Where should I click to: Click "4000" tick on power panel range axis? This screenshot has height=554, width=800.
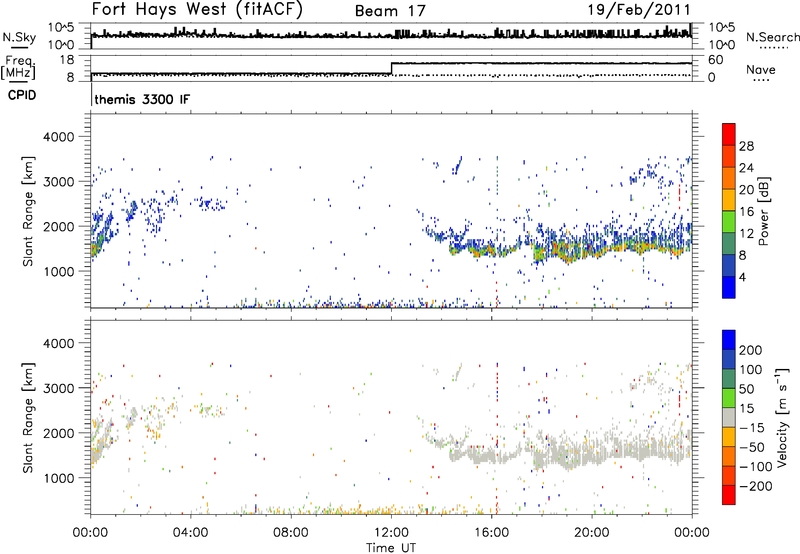(x=58, y=137)
